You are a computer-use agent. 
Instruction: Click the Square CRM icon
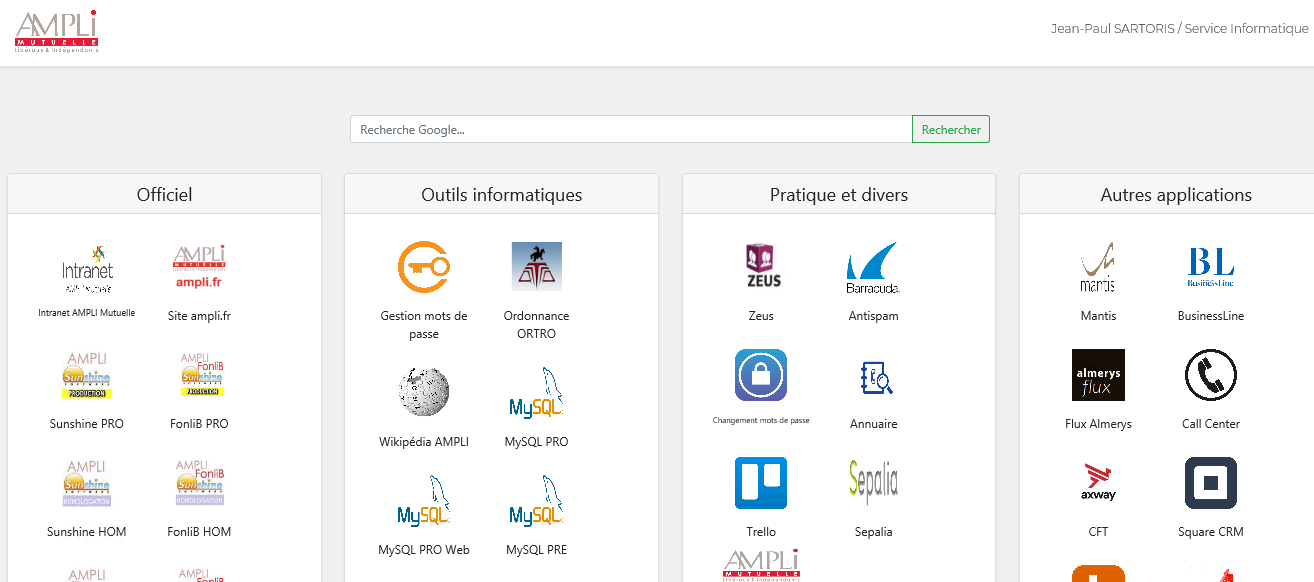1210,483
